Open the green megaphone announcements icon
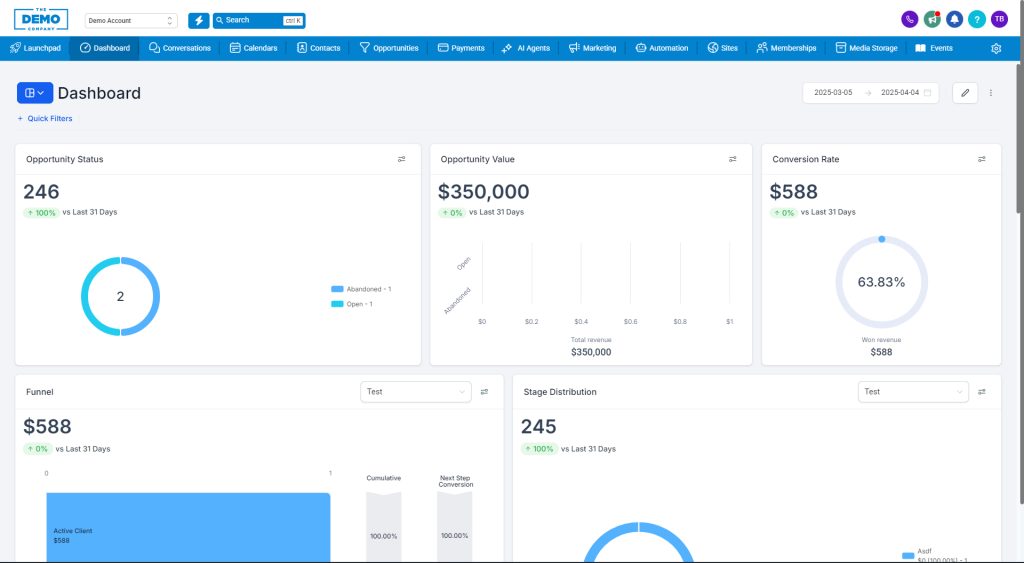1024x563 pixels. click(932, 20)
